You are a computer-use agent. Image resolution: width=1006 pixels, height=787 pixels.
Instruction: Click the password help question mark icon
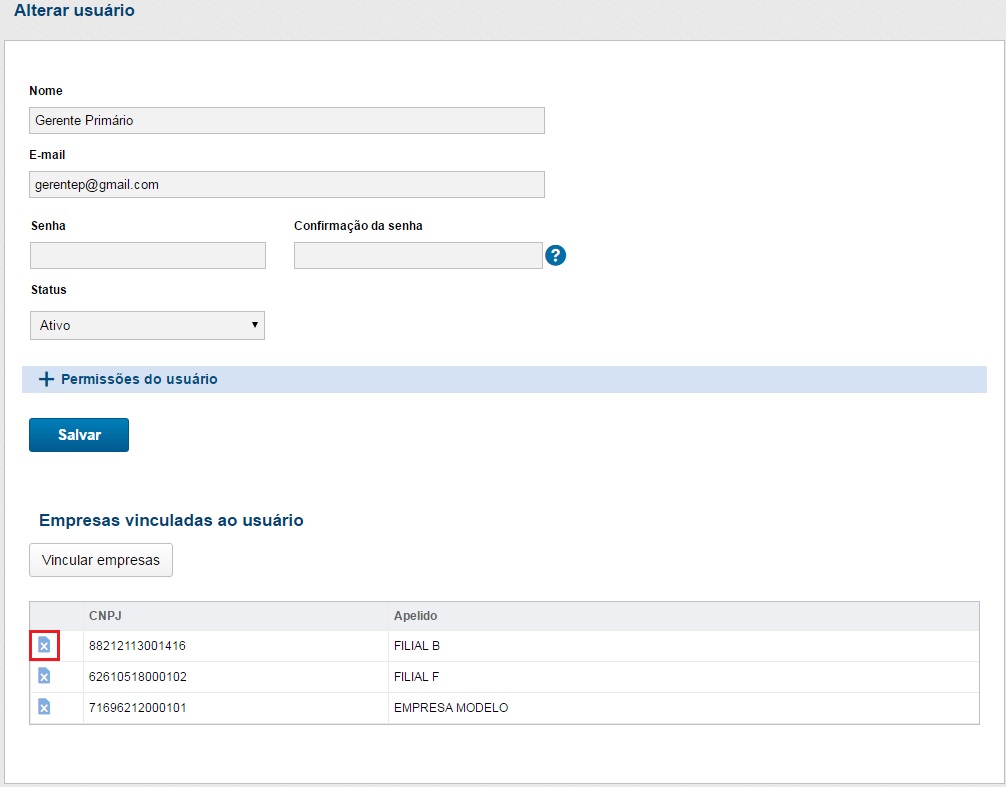pyautogui.click(x=556, y=255)
